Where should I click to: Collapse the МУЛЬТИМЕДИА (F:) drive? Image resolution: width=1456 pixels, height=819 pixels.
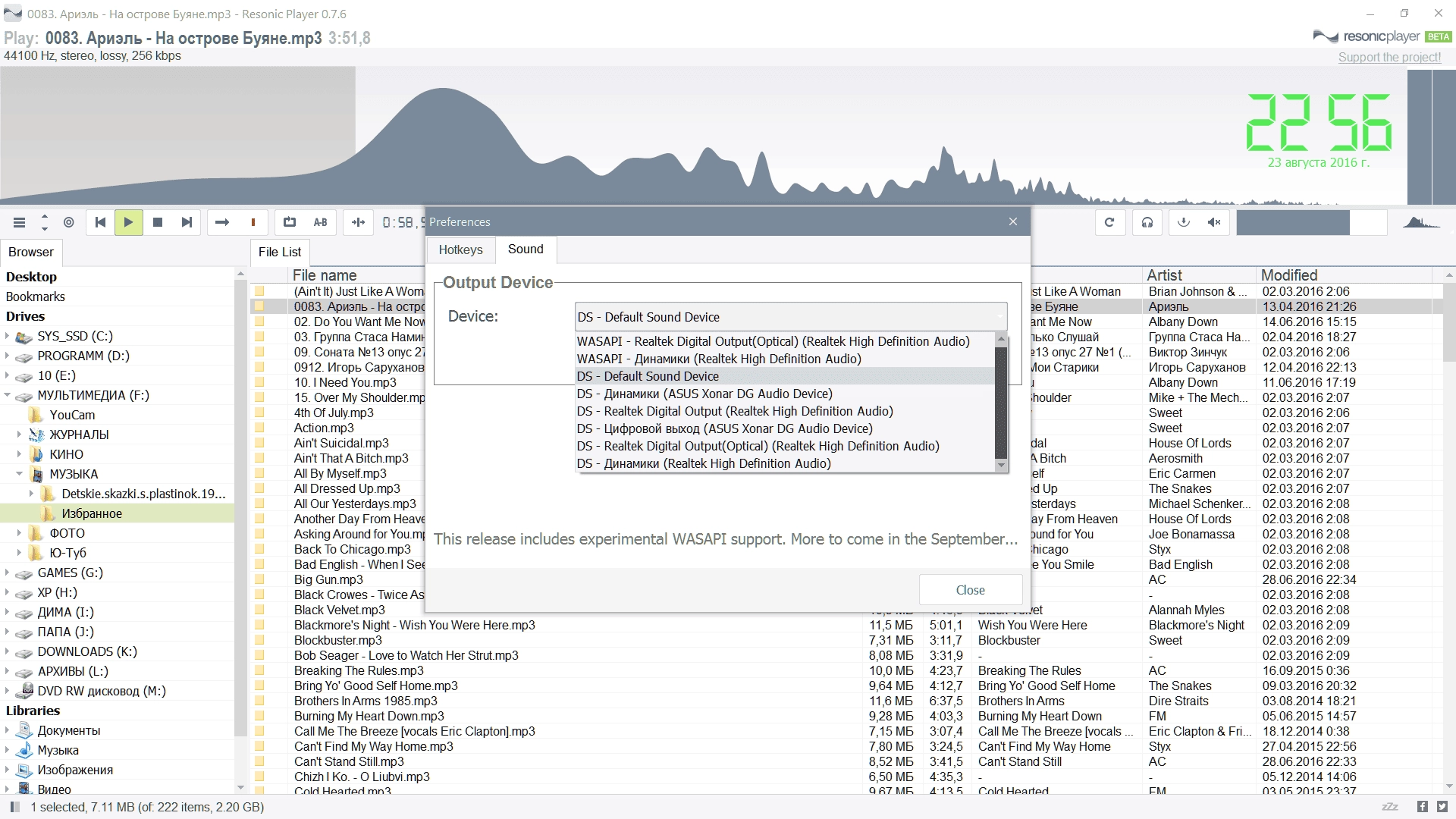click(x=8, y=395)
